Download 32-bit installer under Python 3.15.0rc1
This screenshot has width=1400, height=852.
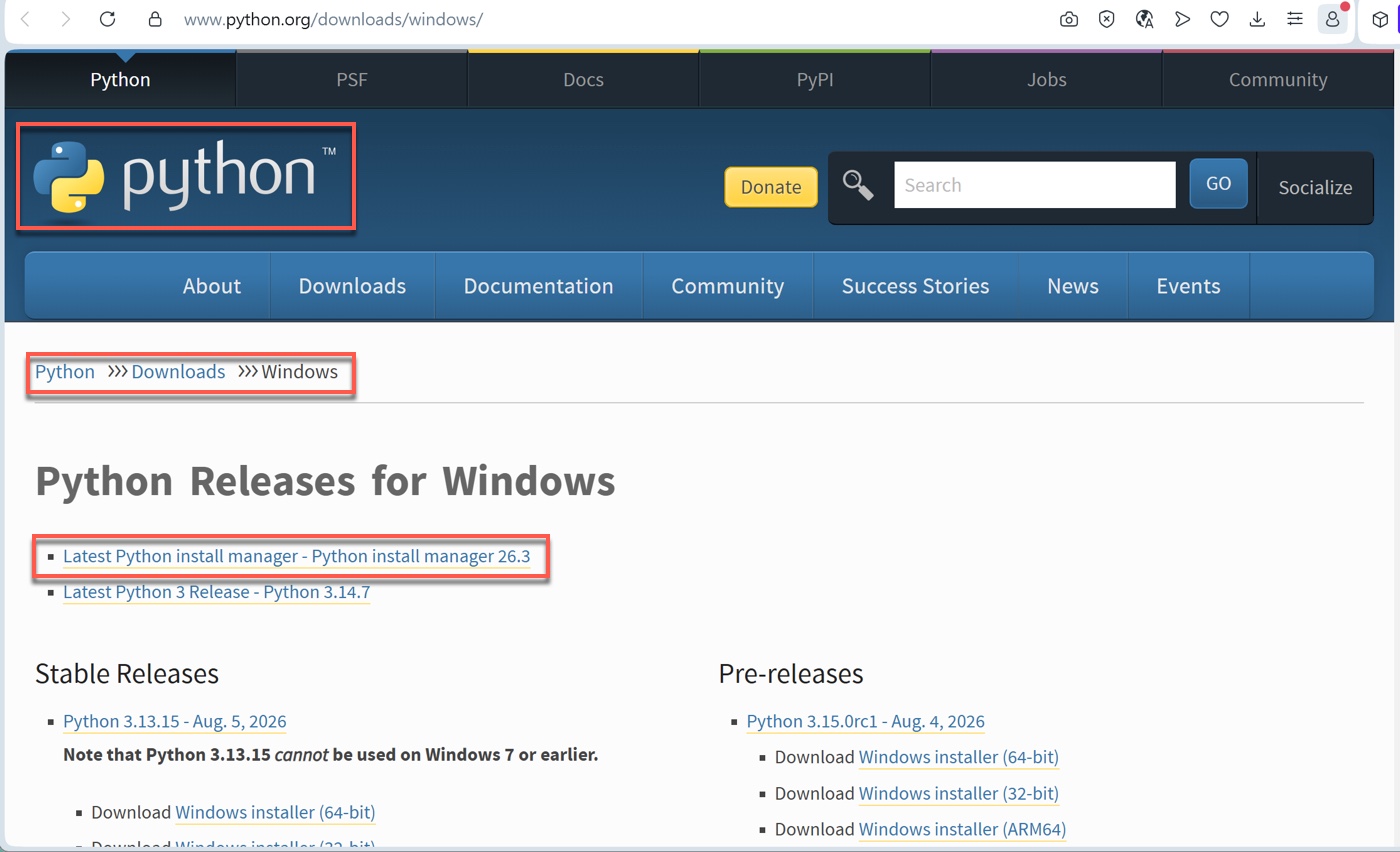pyautogui.click(x=958, y=793)
